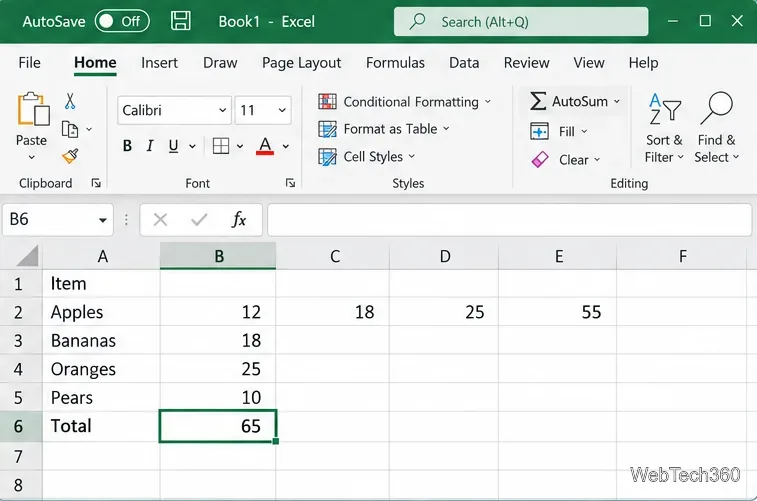Select cell containing Pears

click(101, 397)
